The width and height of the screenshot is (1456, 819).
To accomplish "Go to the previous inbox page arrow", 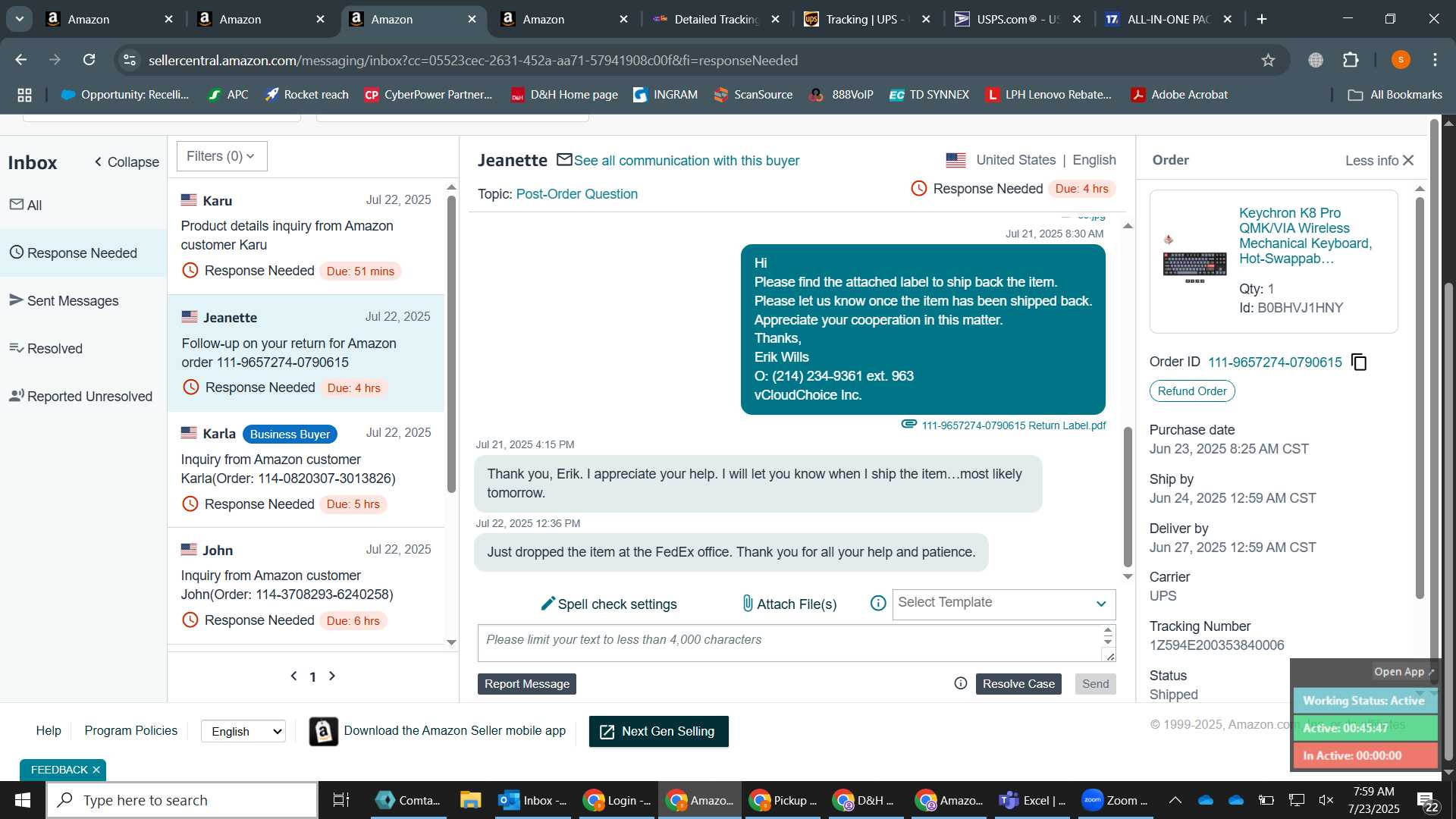I will [x=294, y=676].
